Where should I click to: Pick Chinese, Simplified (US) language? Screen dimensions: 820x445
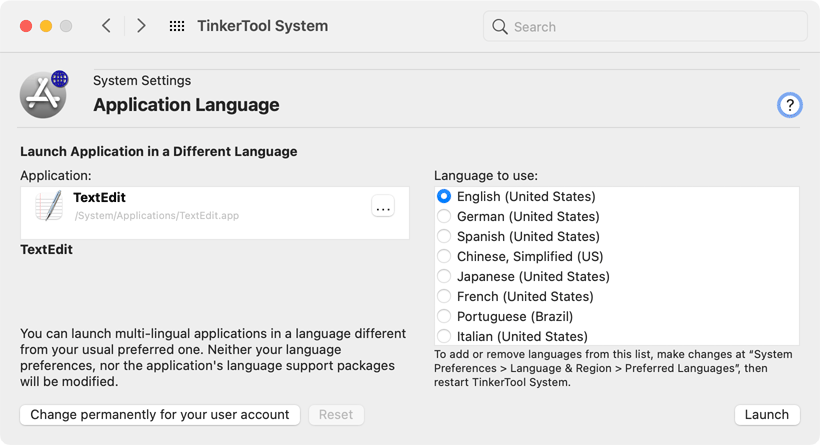(444, 256)
